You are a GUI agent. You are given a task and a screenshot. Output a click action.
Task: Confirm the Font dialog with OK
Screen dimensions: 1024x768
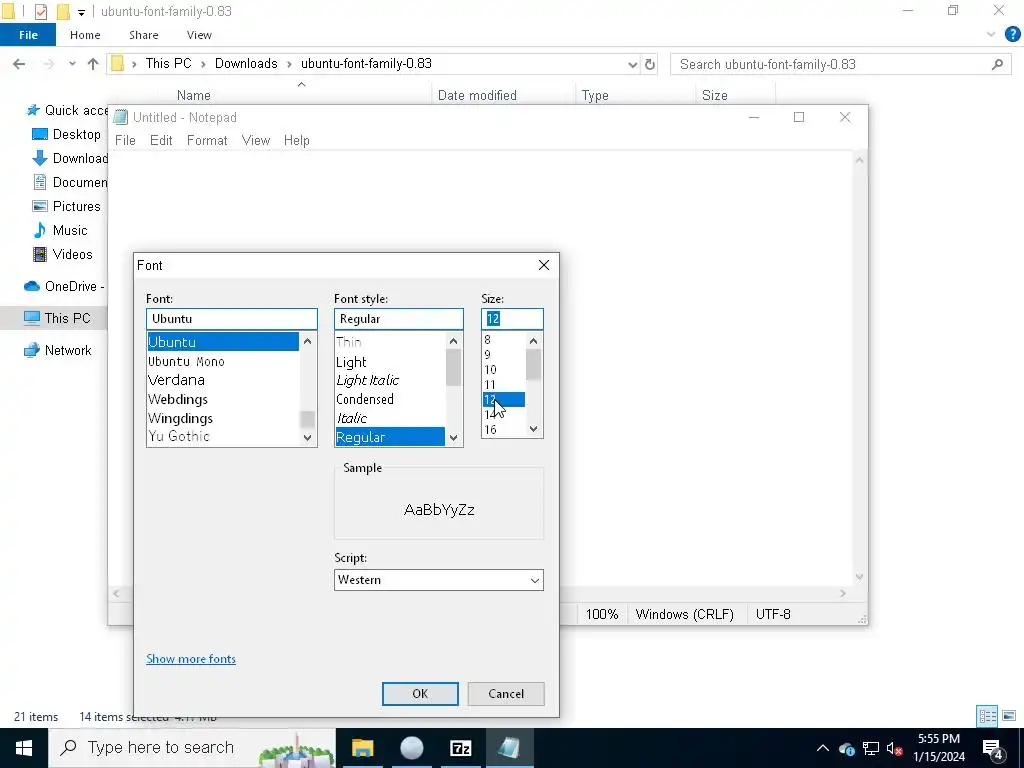[x=420, y=694]
